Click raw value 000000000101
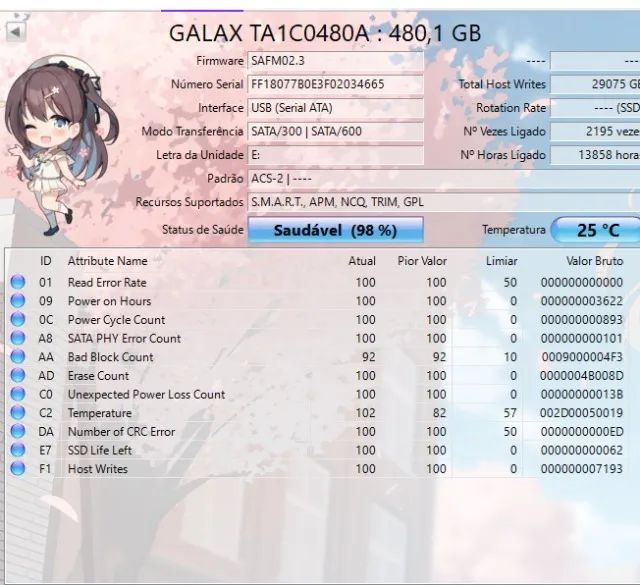Screen dimensions: 640x585 582,338
